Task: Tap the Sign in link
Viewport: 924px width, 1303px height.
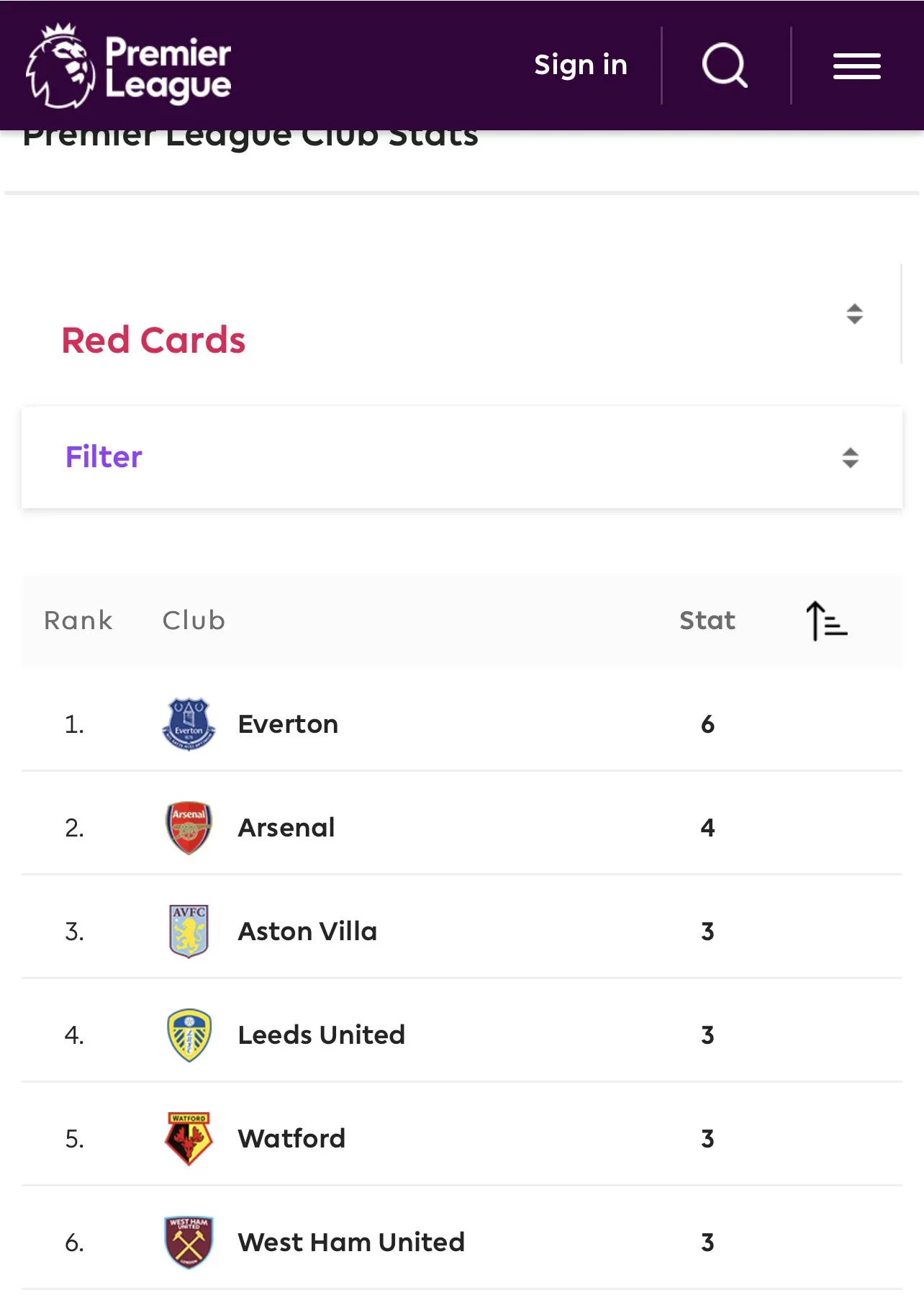Action: click(x=580, y=66)
